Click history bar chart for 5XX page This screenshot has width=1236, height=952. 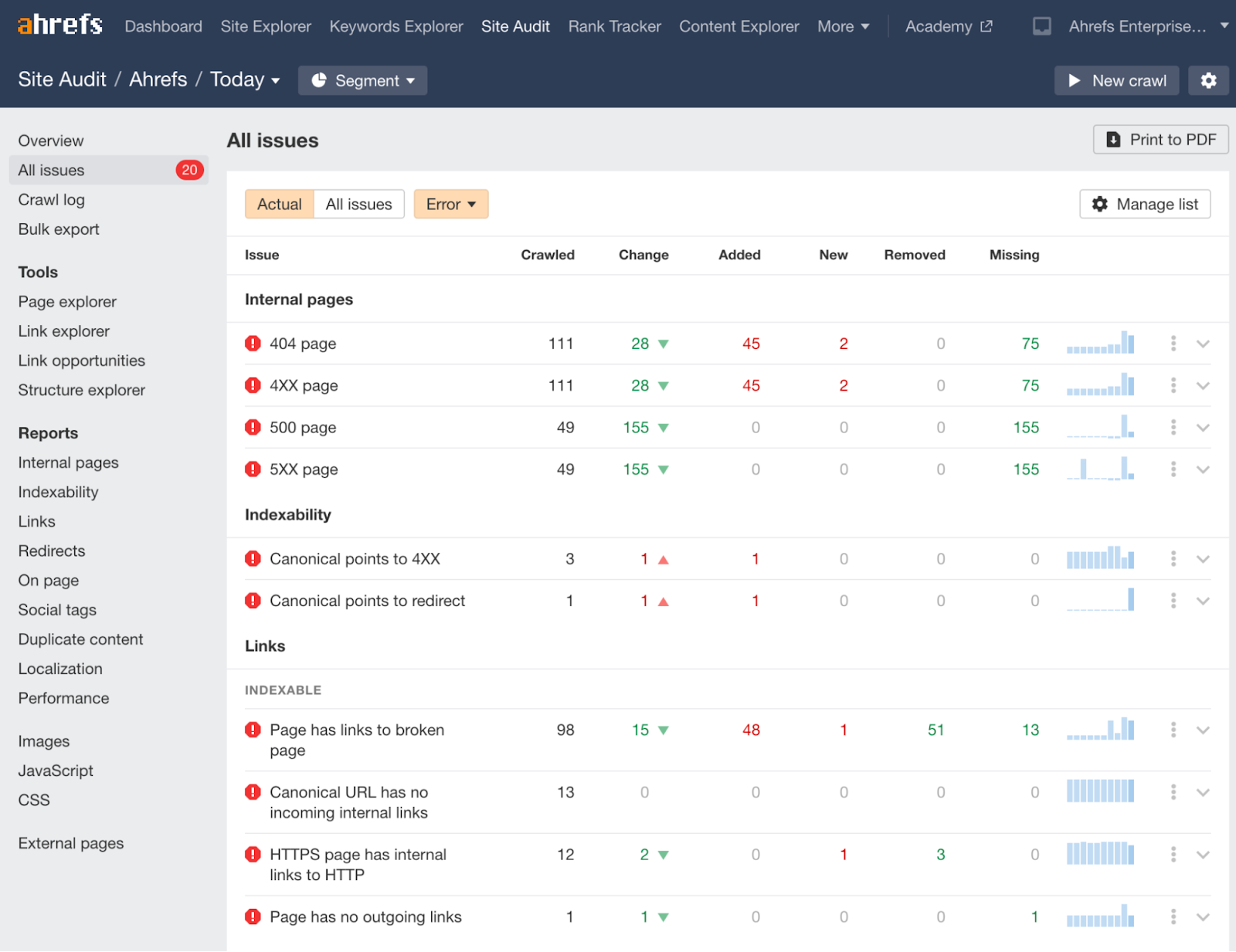[x=1100, y=469]
